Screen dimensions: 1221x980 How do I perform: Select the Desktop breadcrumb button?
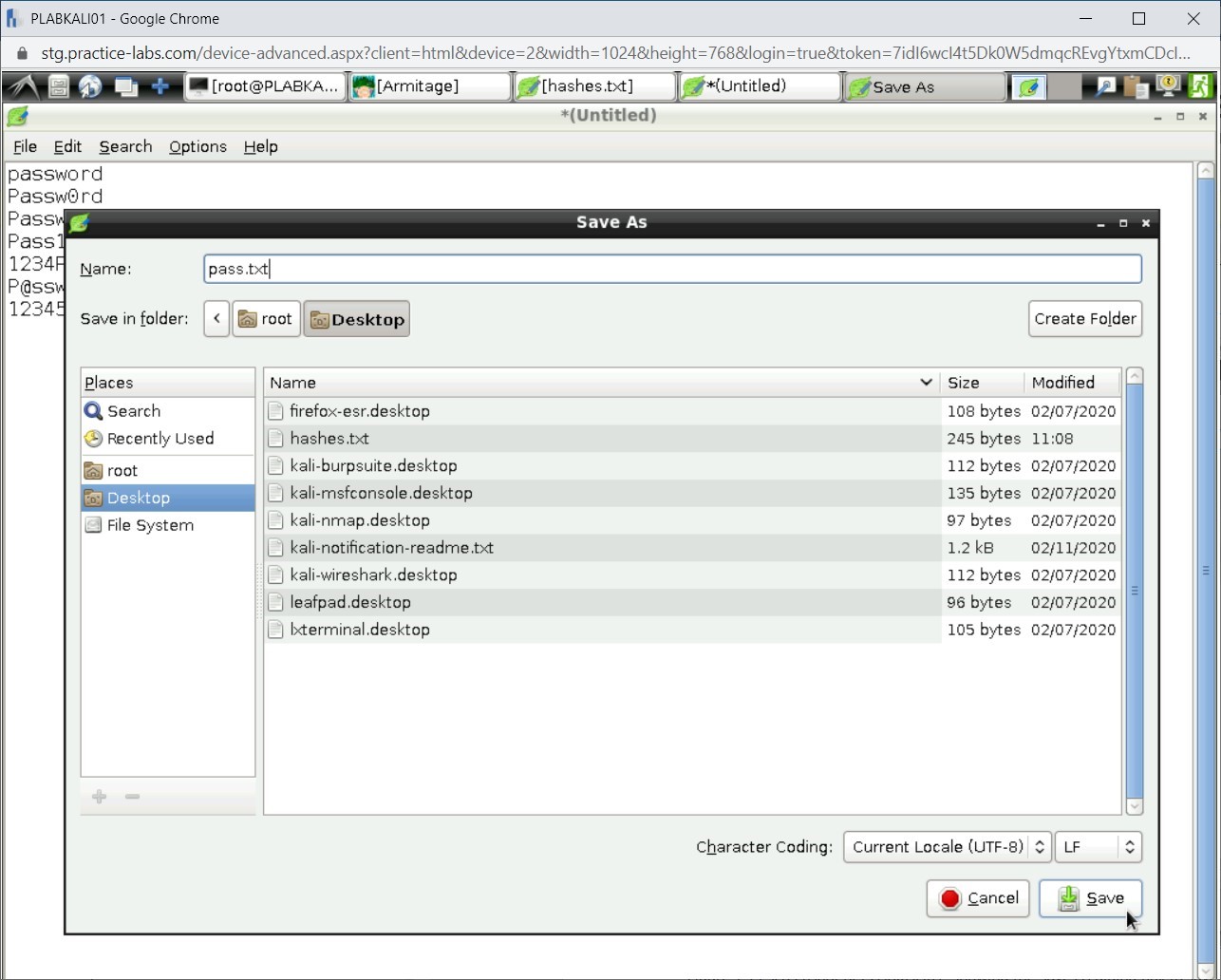(x=357, y=319)
